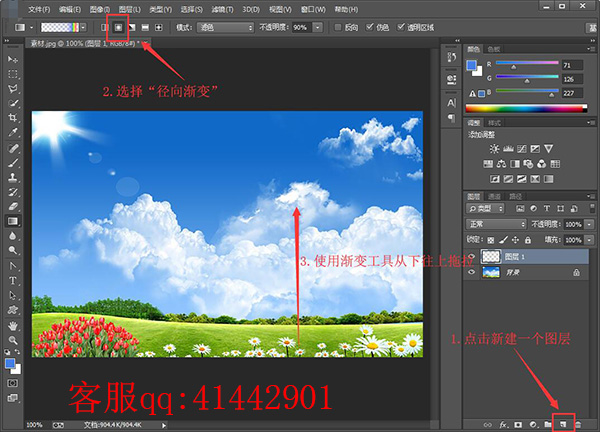
Task: Choose the diamond gradient style
Action: pos(158,28)
